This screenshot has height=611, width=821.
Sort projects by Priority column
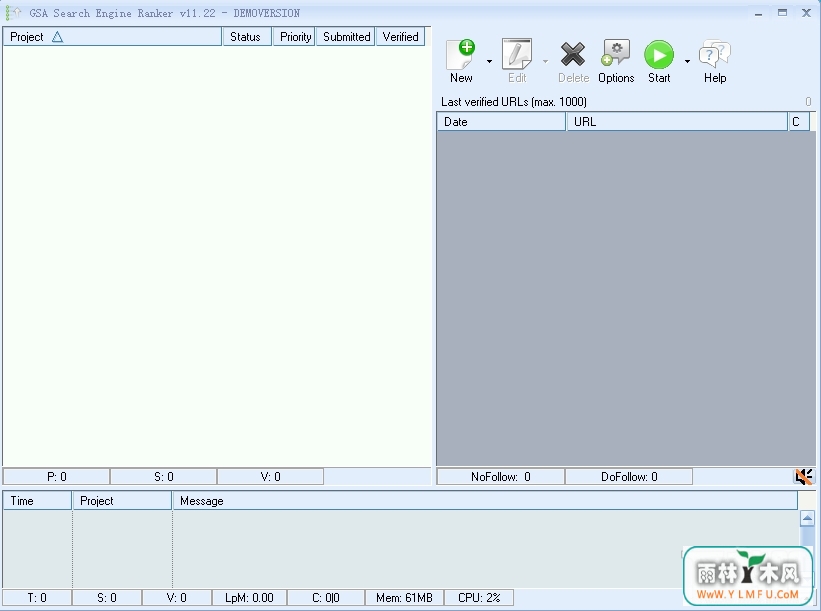click(294, 37)
